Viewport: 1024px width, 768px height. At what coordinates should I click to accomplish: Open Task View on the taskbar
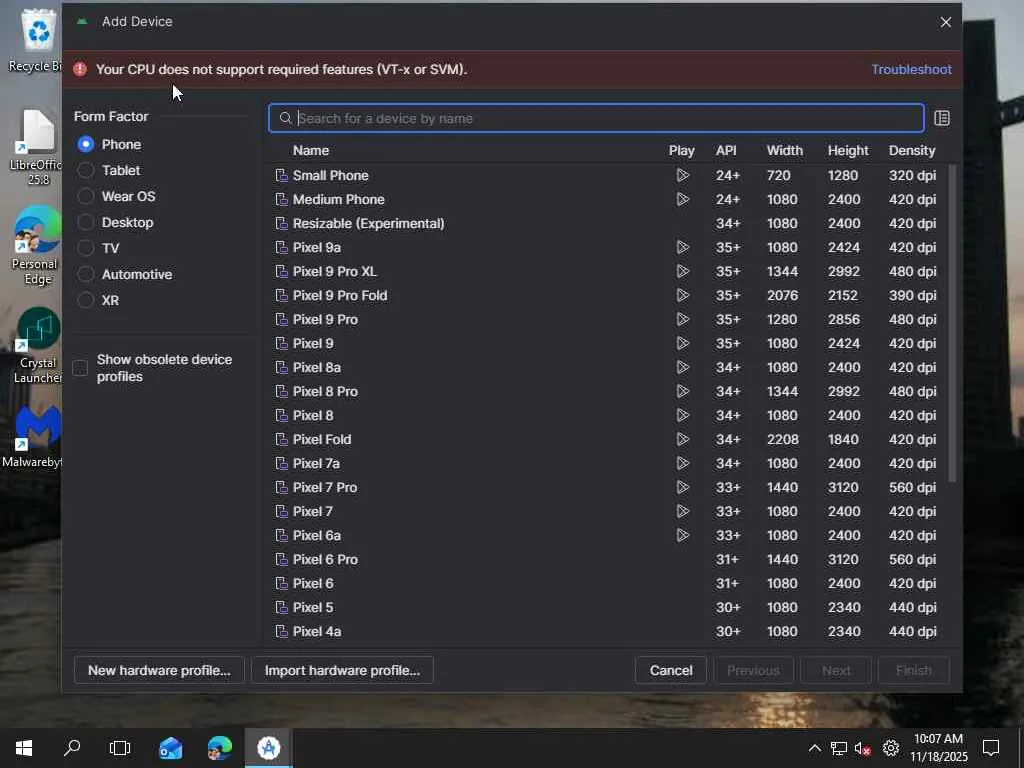click(120, 748)
